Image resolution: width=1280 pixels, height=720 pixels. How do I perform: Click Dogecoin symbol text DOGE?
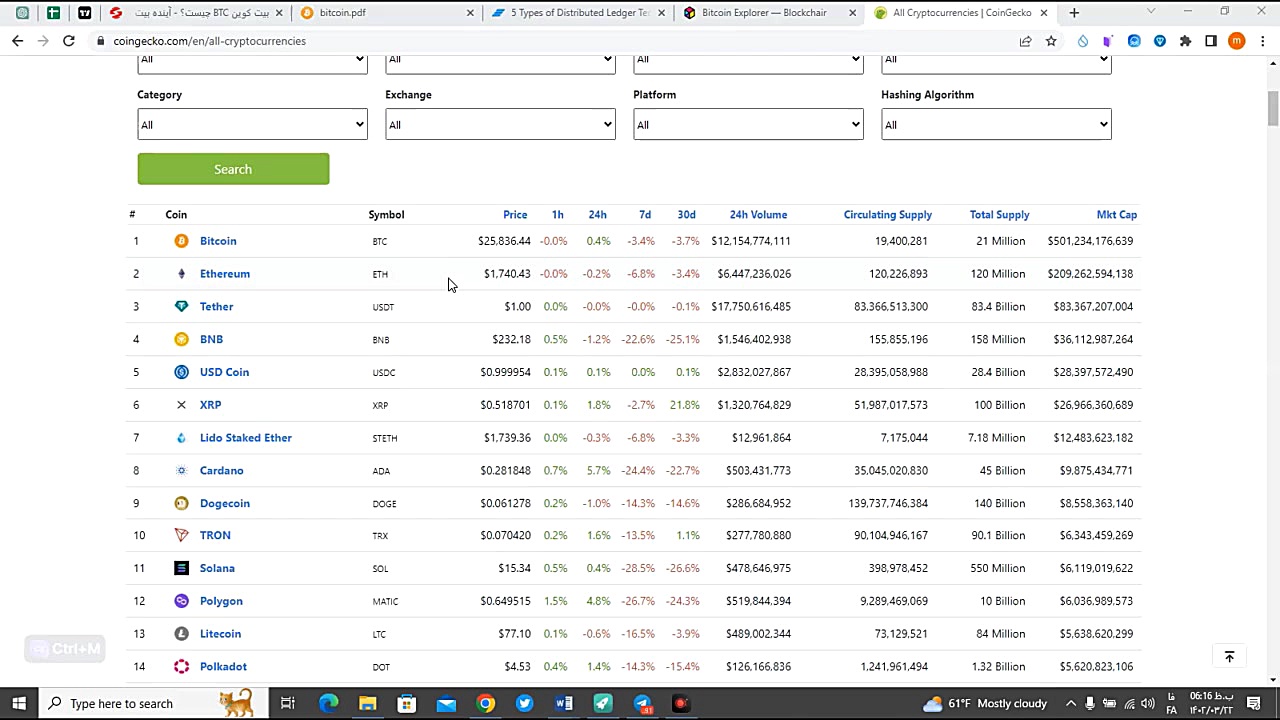(384, 504)
